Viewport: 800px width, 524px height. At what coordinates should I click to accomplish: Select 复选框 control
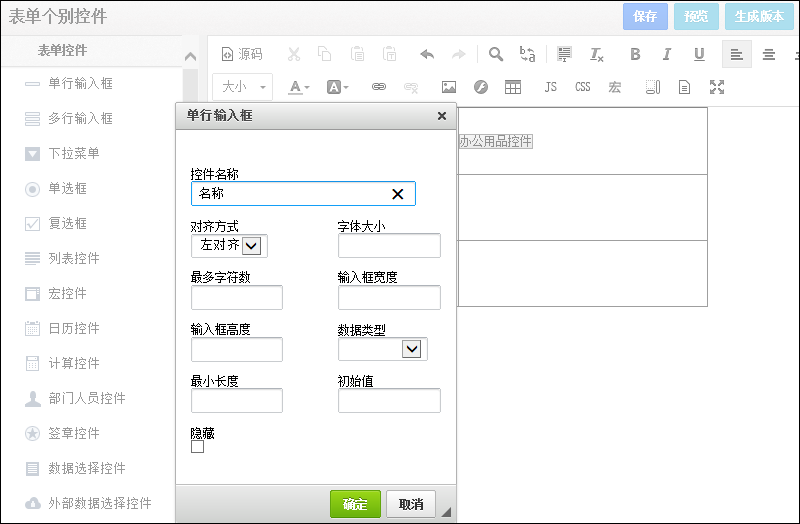tap(56, 223)
